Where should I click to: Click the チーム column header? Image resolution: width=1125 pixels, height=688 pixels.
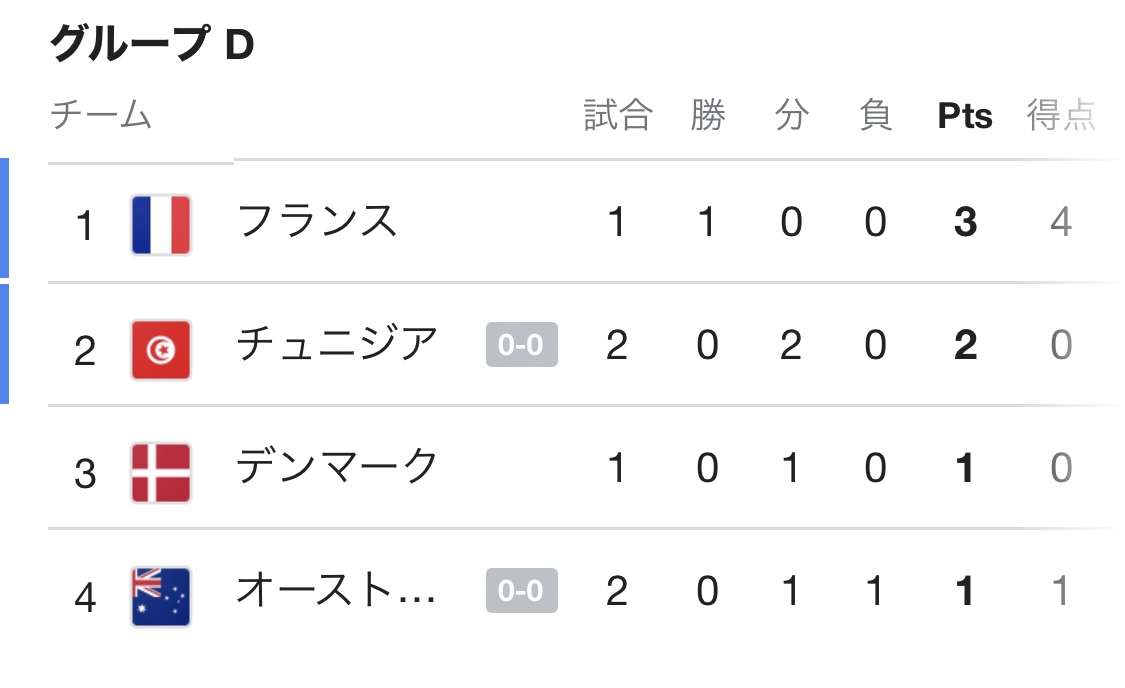click(x=101, y=115)
